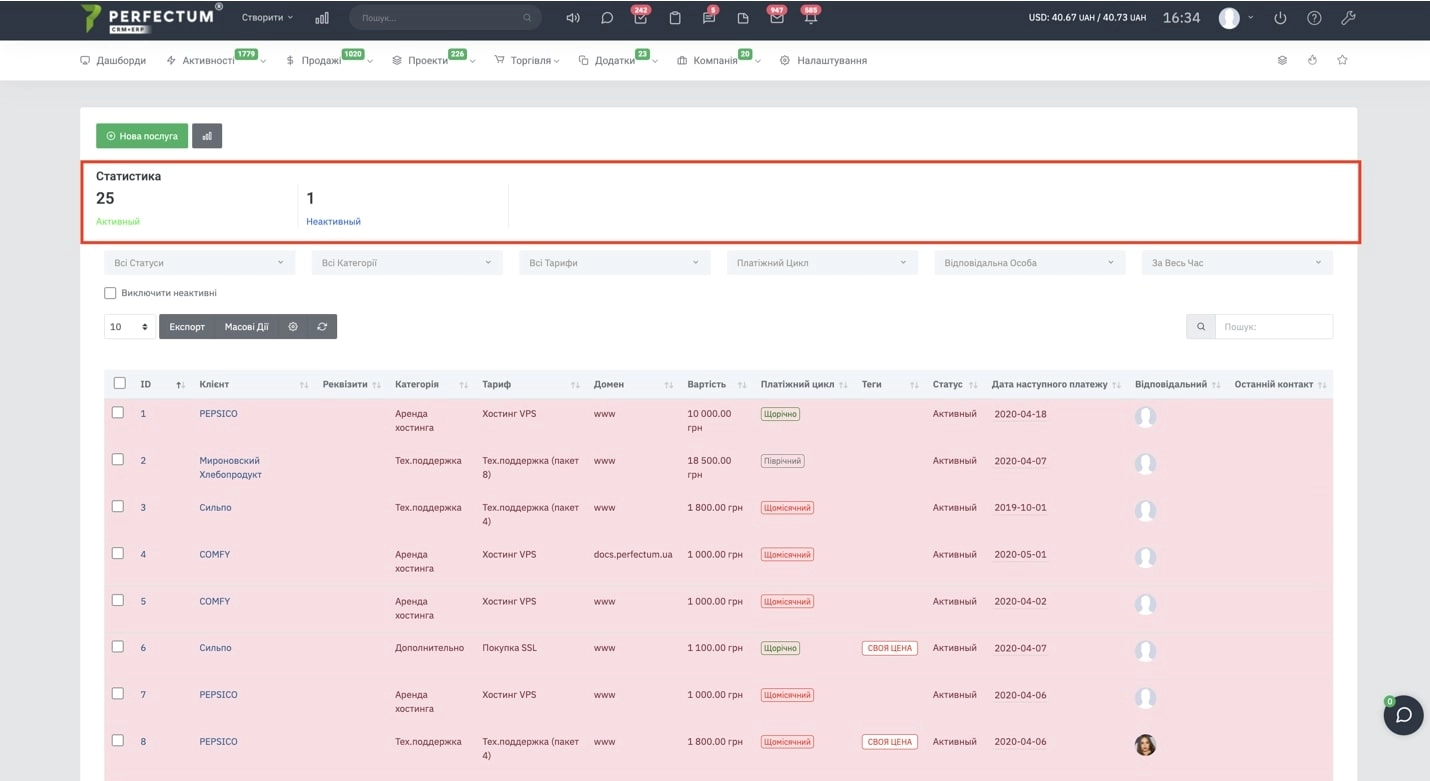This screenshot has height=781, width=1430.
Task: Sort table by Клієнт column header
Action: [x=254, y=384]
